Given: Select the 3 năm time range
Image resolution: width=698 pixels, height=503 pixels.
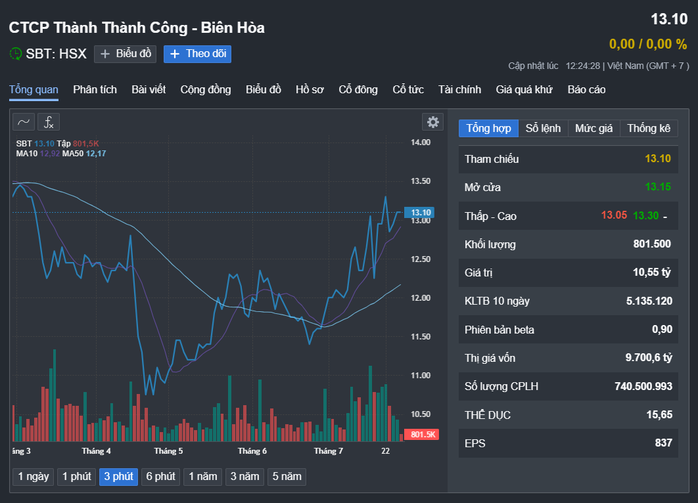Looking at the screenshot, I should (244, 477).
